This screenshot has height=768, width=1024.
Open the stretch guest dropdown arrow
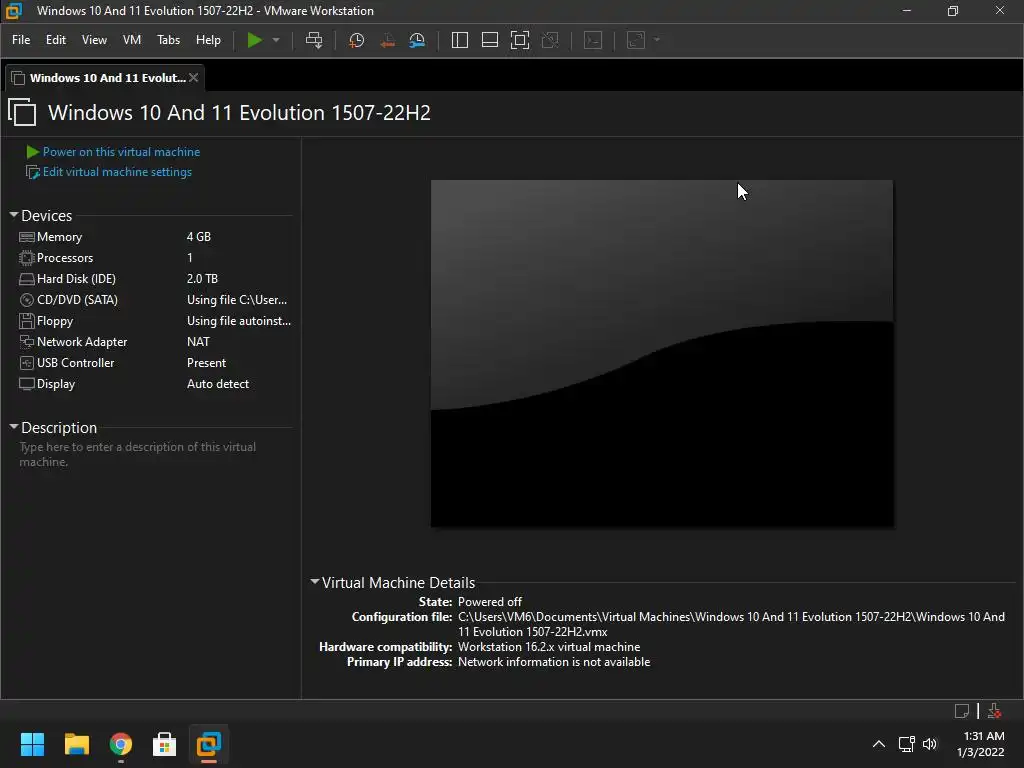tap(657, 40)
